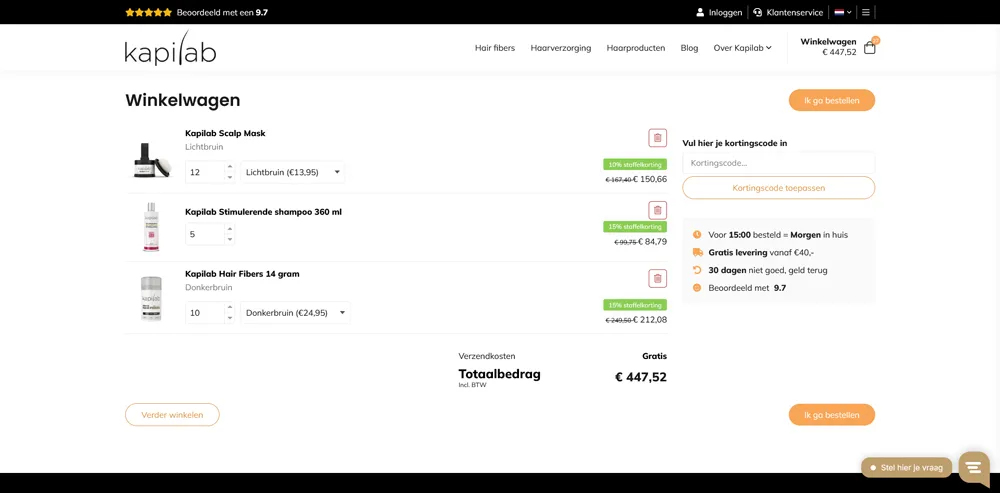Open Klantenservice link
1000x493 pixels.
795,12
